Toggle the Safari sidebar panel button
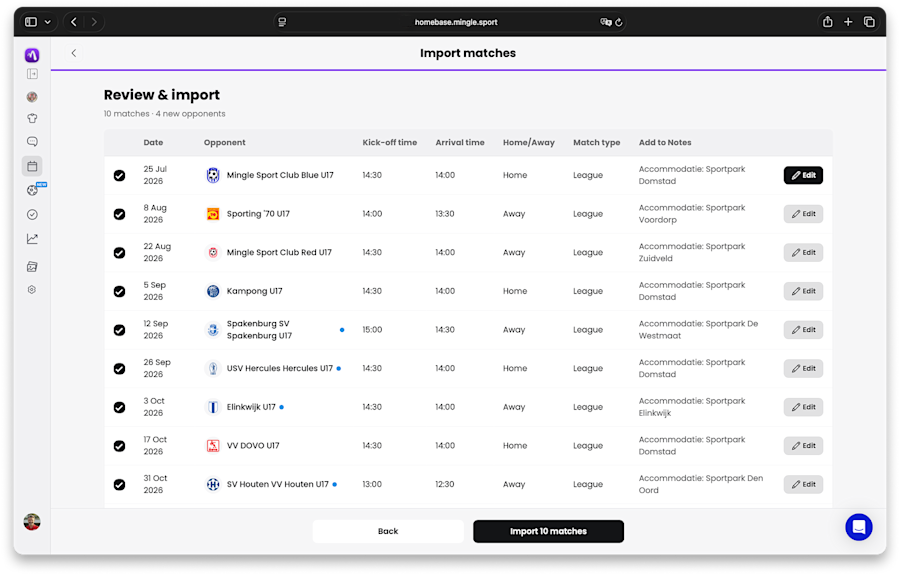900x575 pixels. 31,22
